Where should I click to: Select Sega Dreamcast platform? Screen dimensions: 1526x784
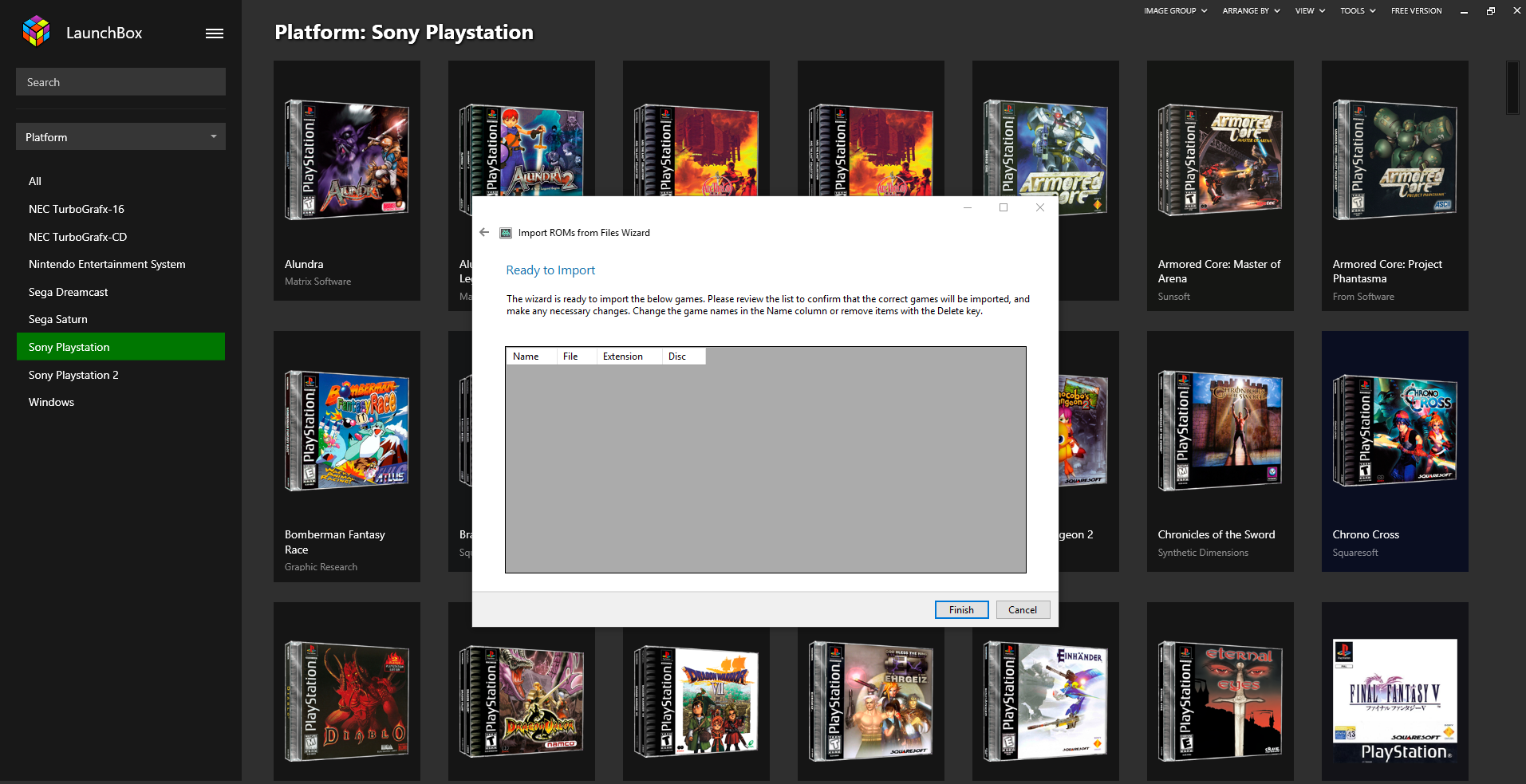120,292
